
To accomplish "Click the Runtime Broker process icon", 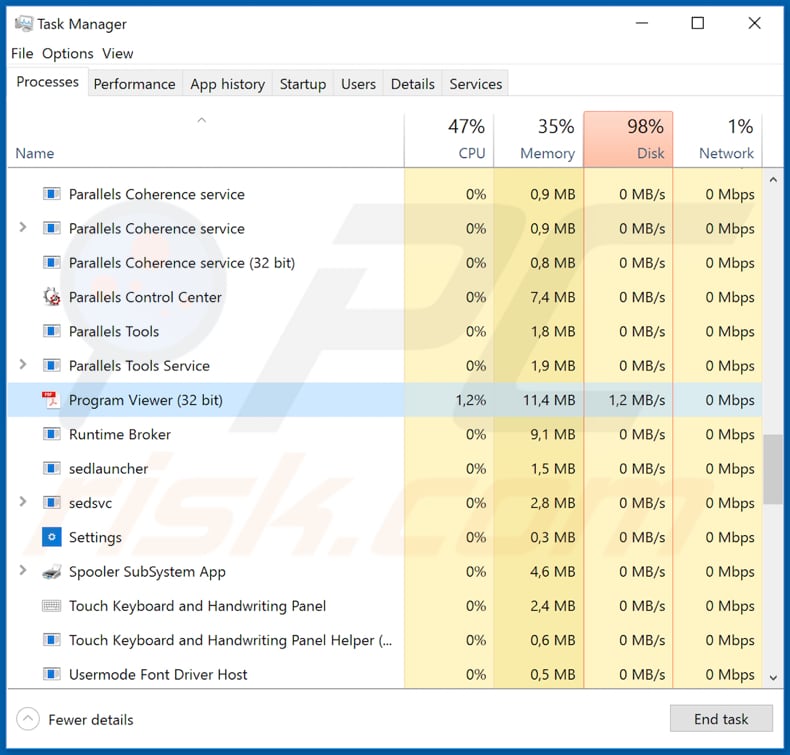I will [51, 434].
